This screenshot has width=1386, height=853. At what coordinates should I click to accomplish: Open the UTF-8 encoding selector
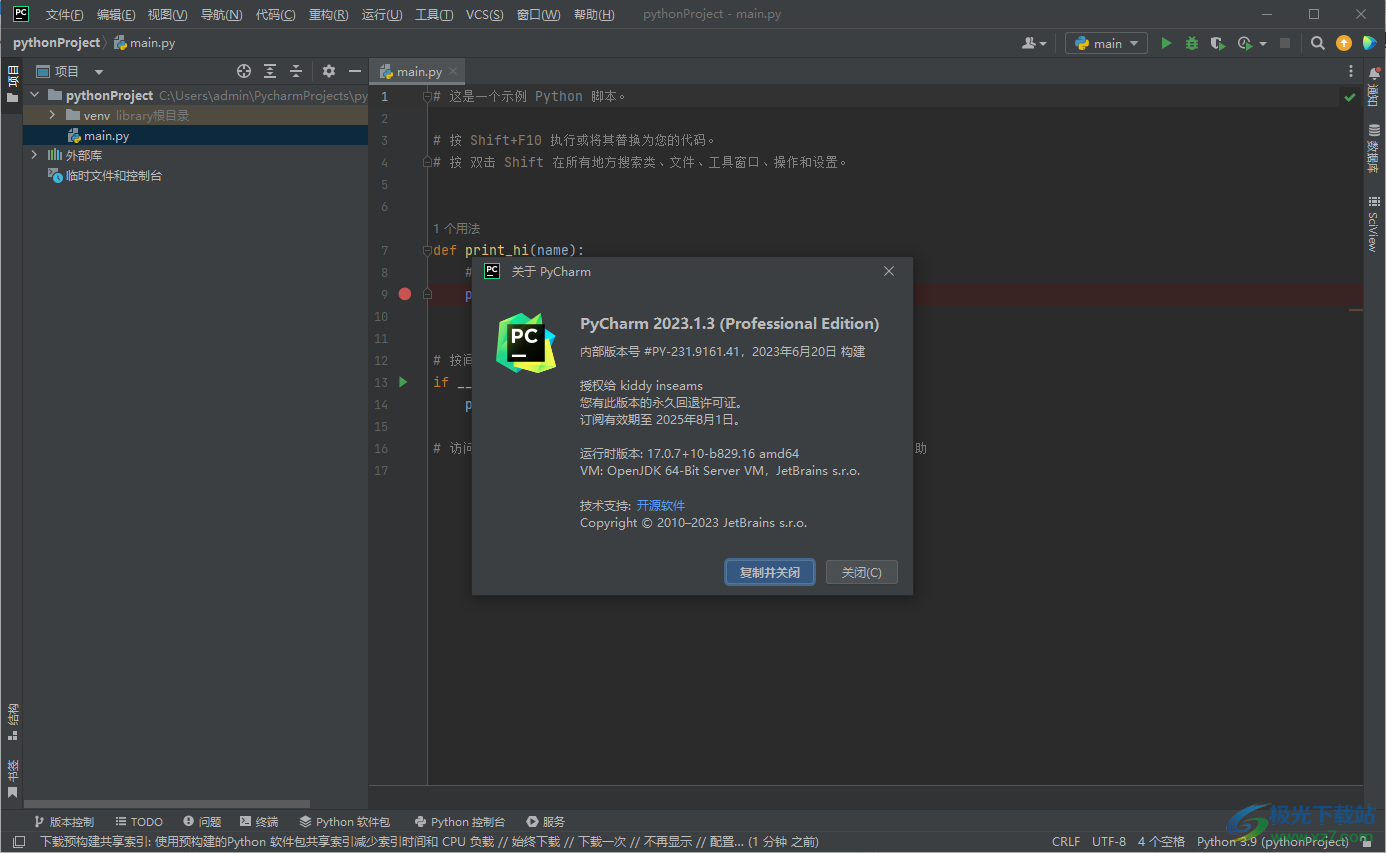[x=1109, y=842]
